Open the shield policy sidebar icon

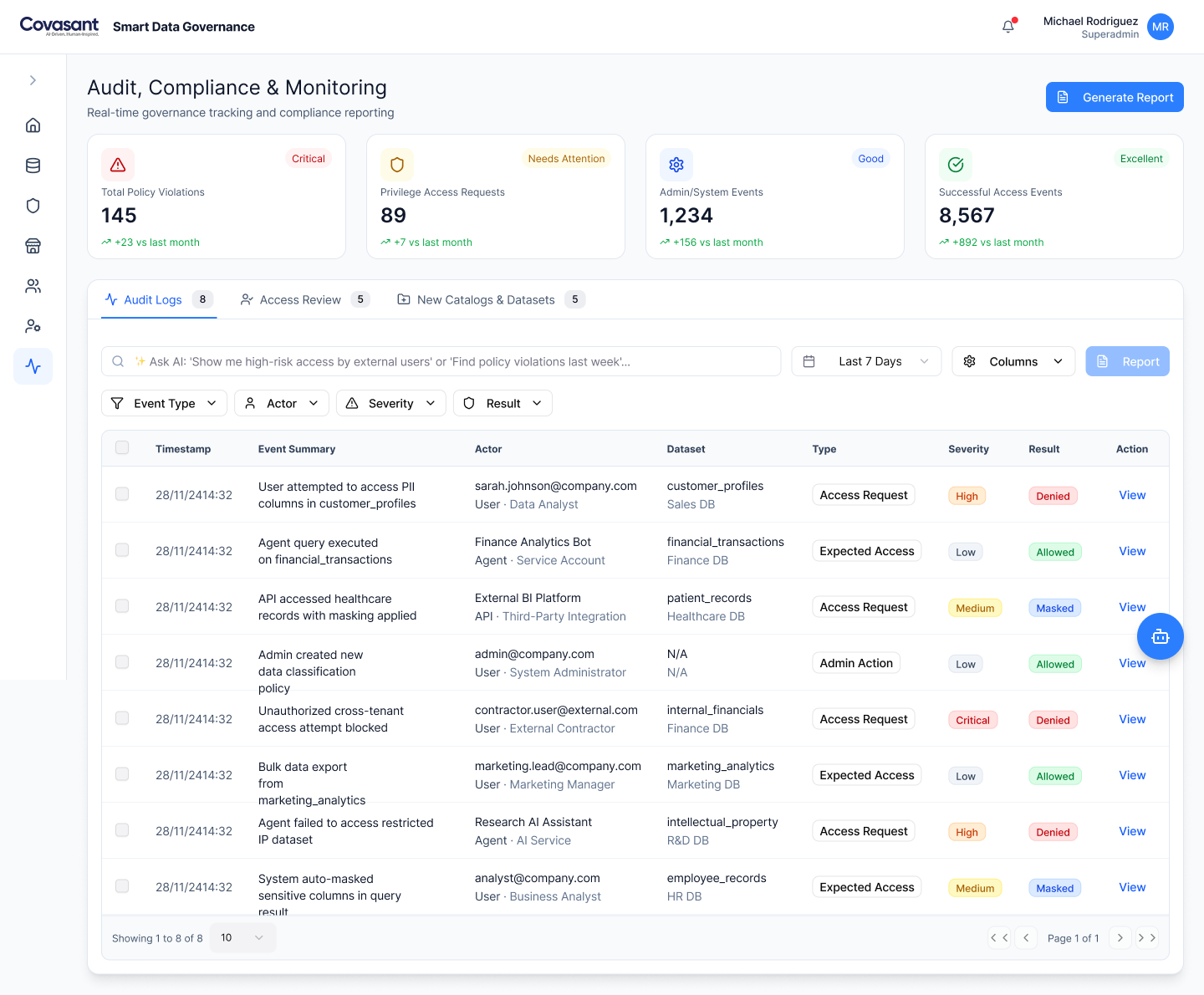33,206
